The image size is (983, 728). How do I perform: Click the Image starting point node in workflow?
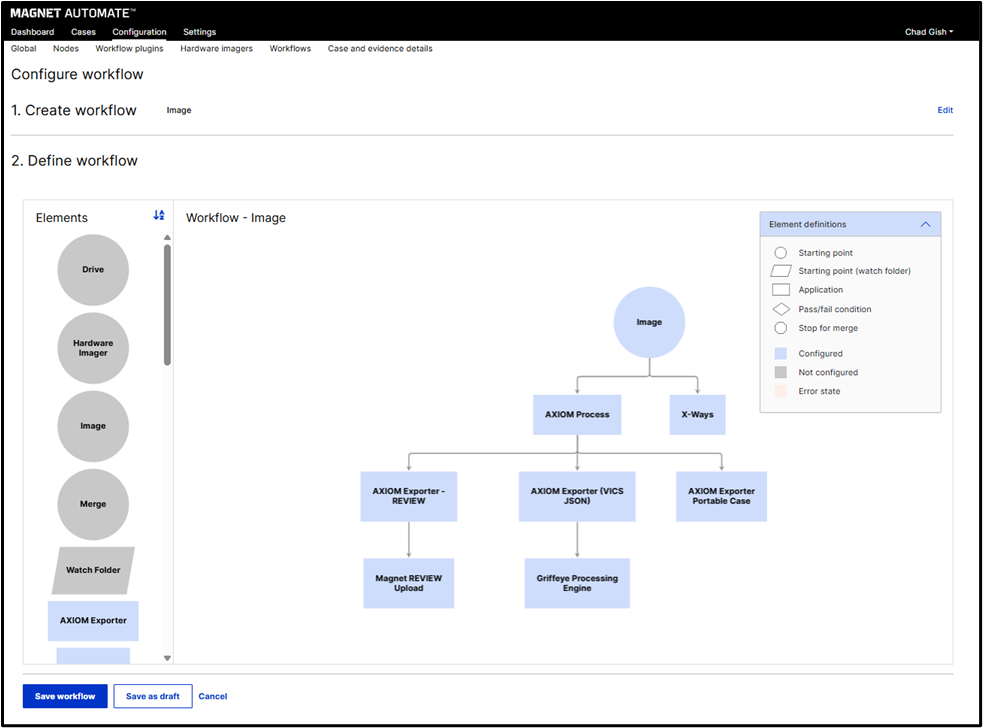(x=649, y=323)
